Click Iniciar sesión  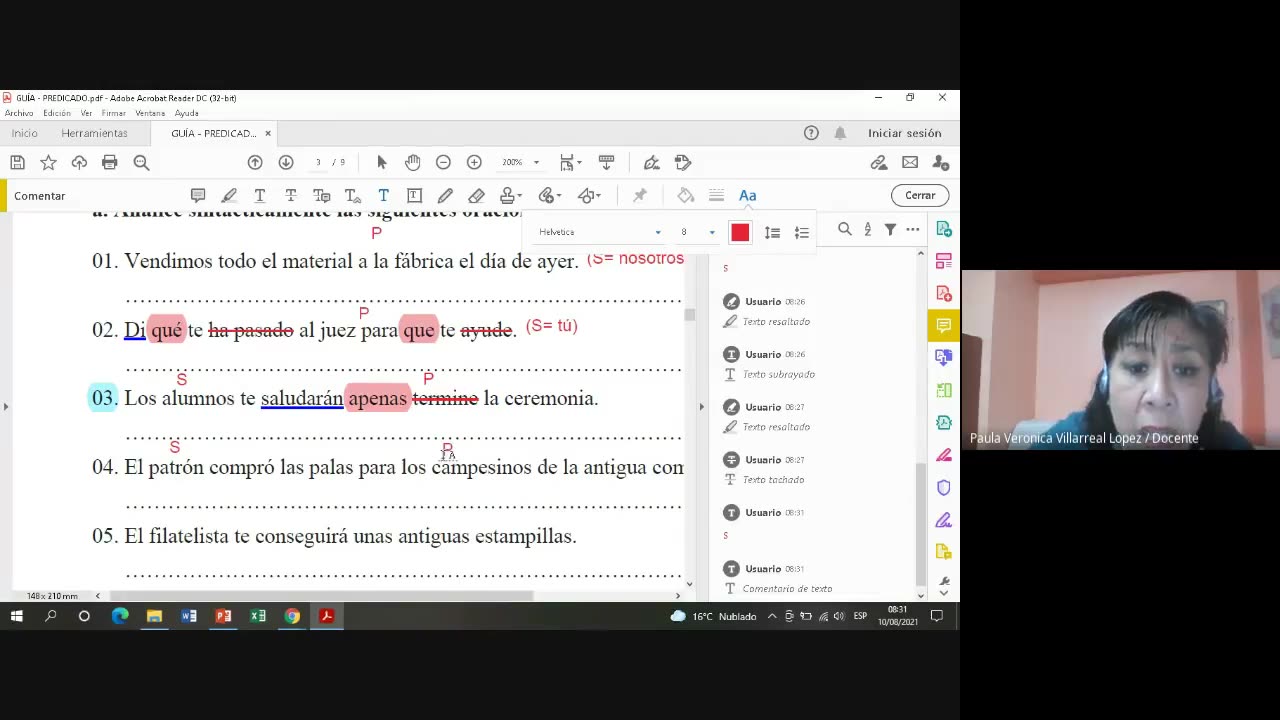(x=904, y=133)
